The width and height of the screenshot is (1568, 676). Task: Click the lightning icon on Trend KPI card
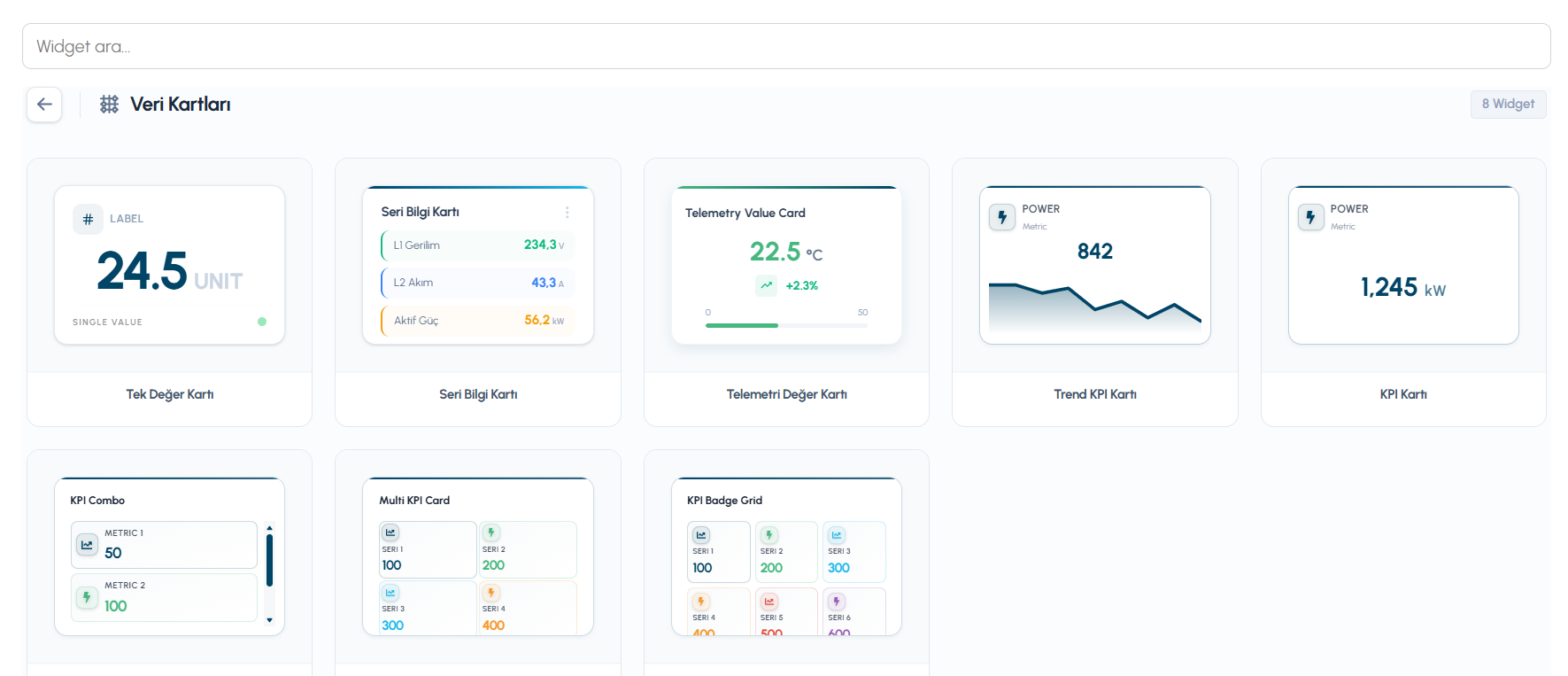coord(1002,217)
